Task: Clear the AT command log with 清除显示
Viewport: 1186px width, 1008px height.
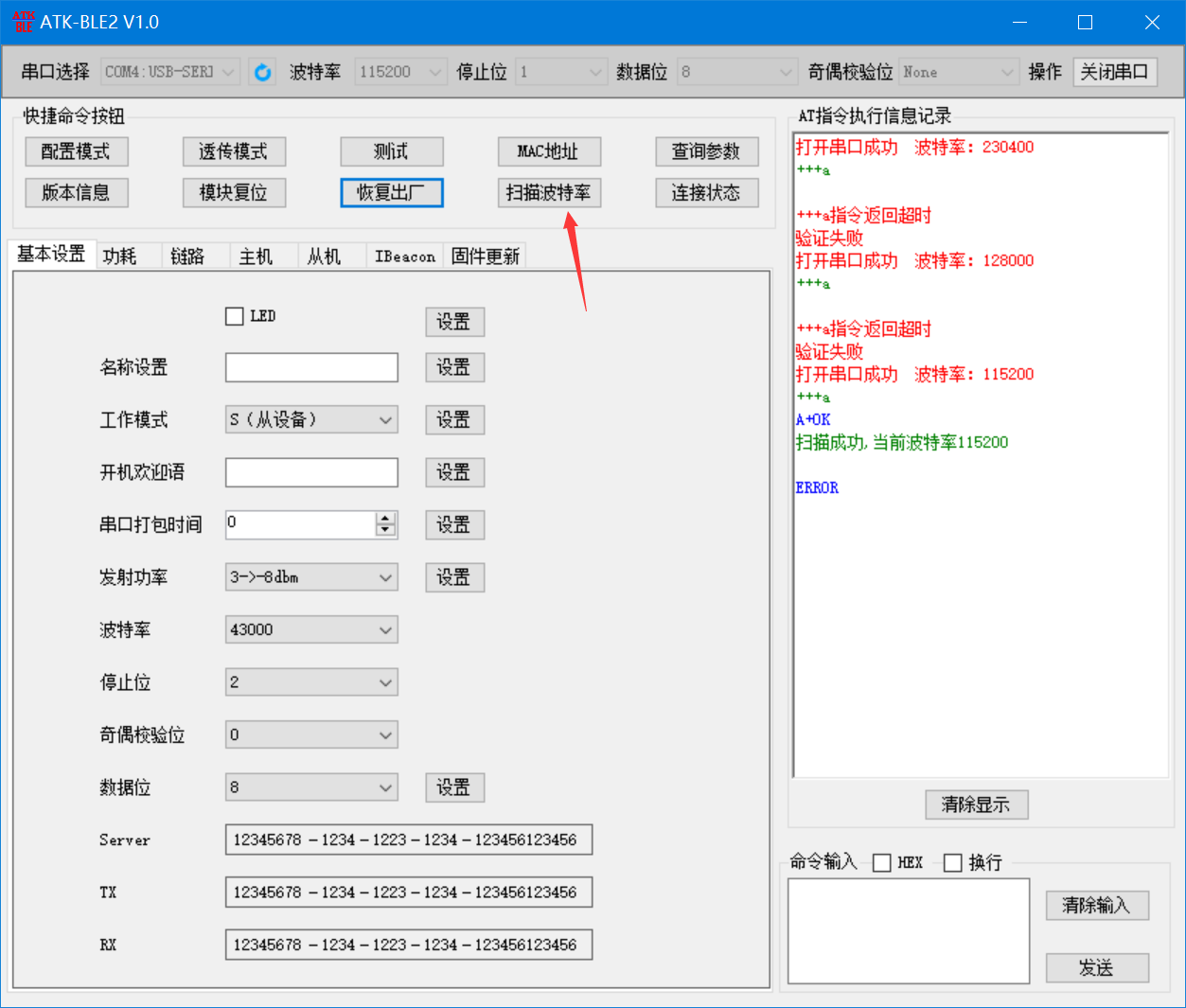Action: pyautogui.click(x=977, y=805)
